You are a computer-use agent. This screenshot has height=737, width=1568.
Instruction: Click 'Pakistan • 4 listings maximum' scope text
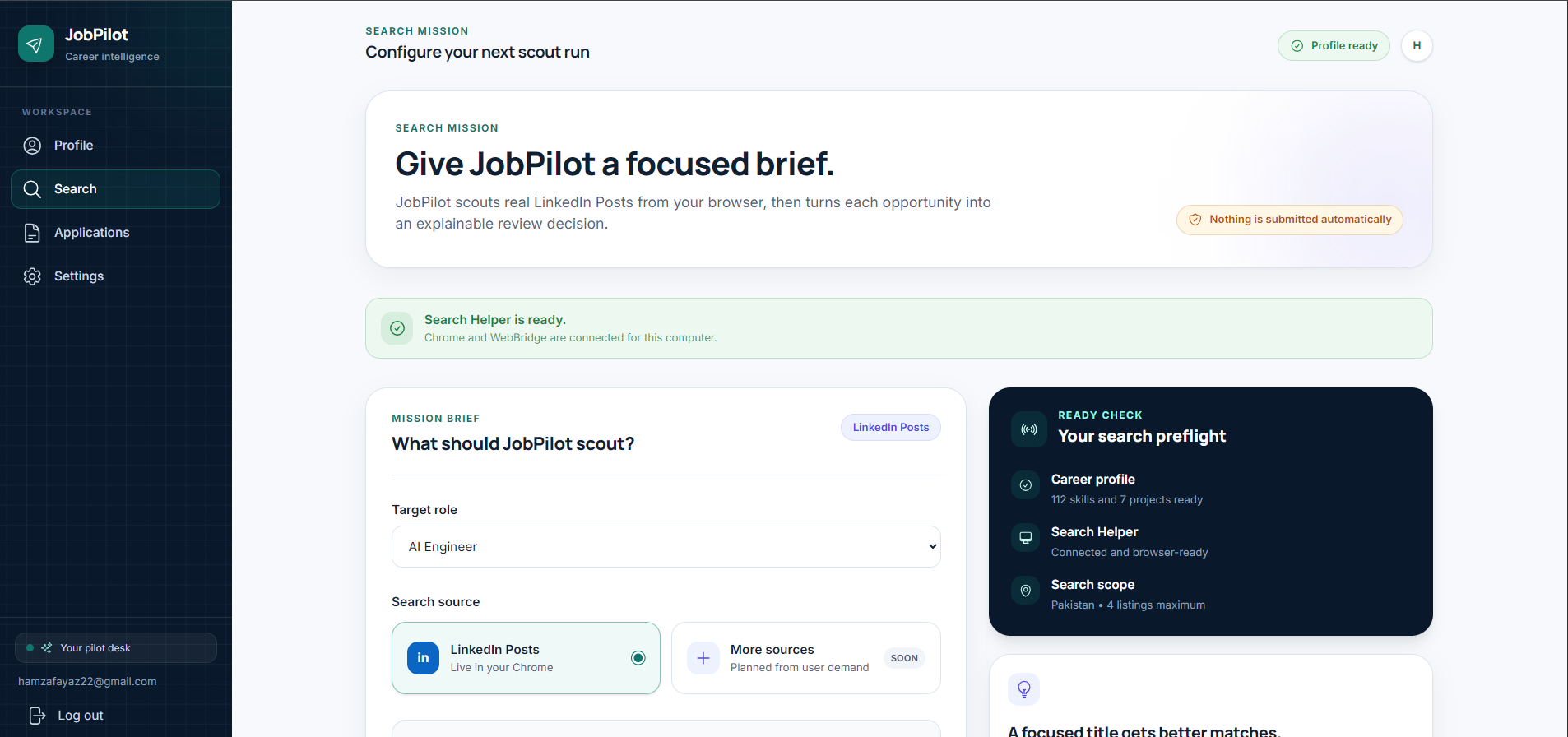click(x=1128, y=605)
